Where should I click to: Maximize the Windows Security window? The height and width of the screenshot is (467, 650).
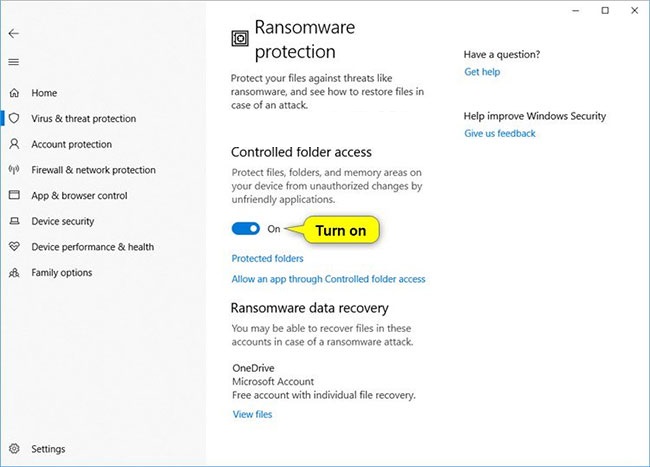click(605, 11)
